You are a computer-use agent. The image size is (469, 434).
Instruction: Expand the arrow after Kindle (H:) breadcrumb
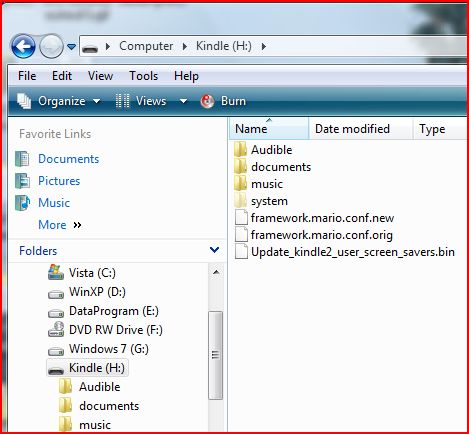click(264, 46)
